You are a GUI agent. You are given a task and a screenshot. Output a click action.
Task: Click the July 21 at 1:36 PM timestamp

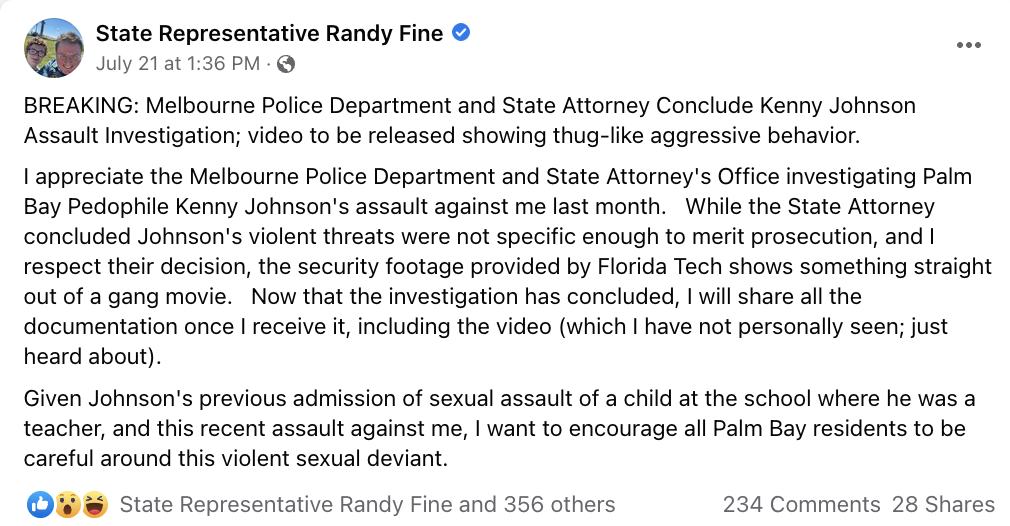[177, 64]
